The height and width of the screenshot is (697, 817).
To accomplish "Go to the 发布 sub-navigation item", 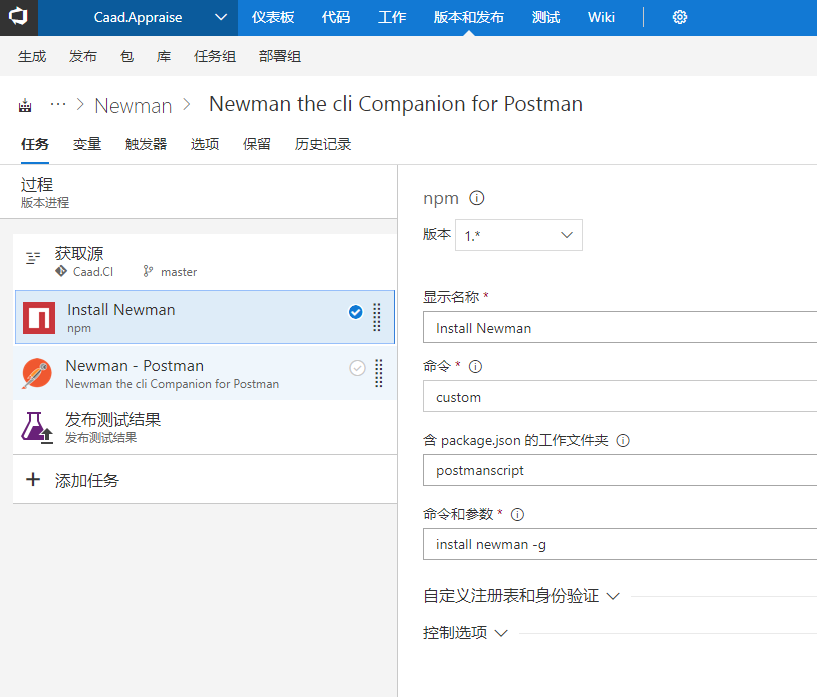I will coord(82,56).
